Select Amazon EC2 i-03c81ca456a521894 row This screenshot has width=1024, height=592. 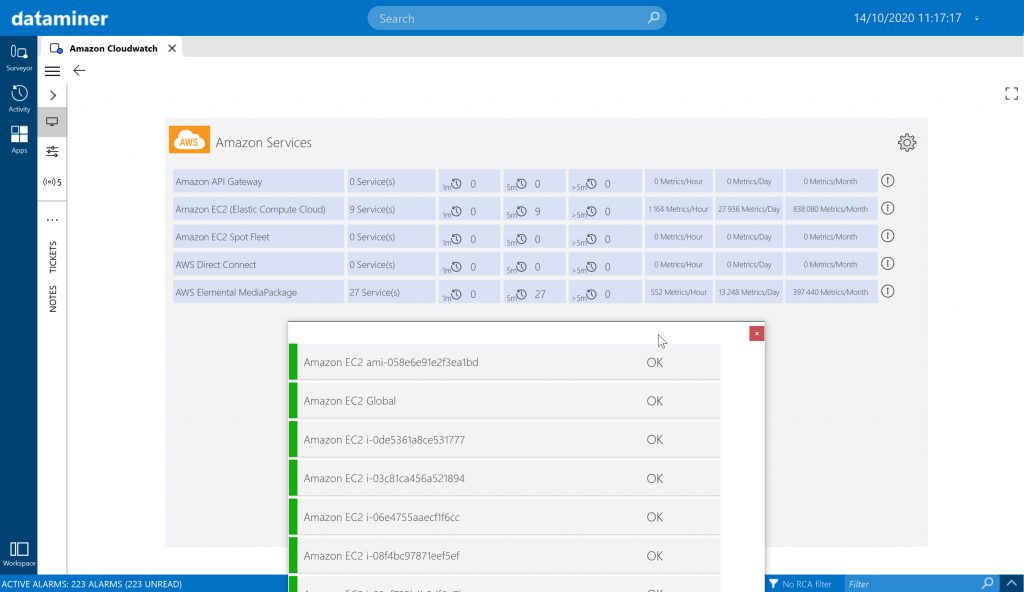(505, 478)
